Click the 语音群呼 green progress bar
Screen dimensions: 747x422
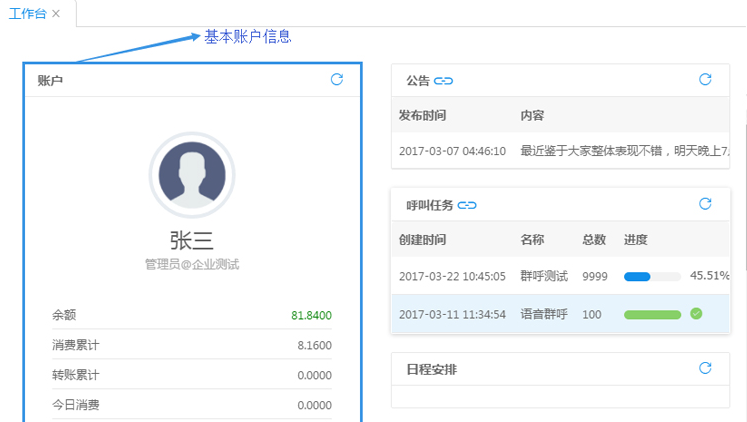(x=652, y=314)
